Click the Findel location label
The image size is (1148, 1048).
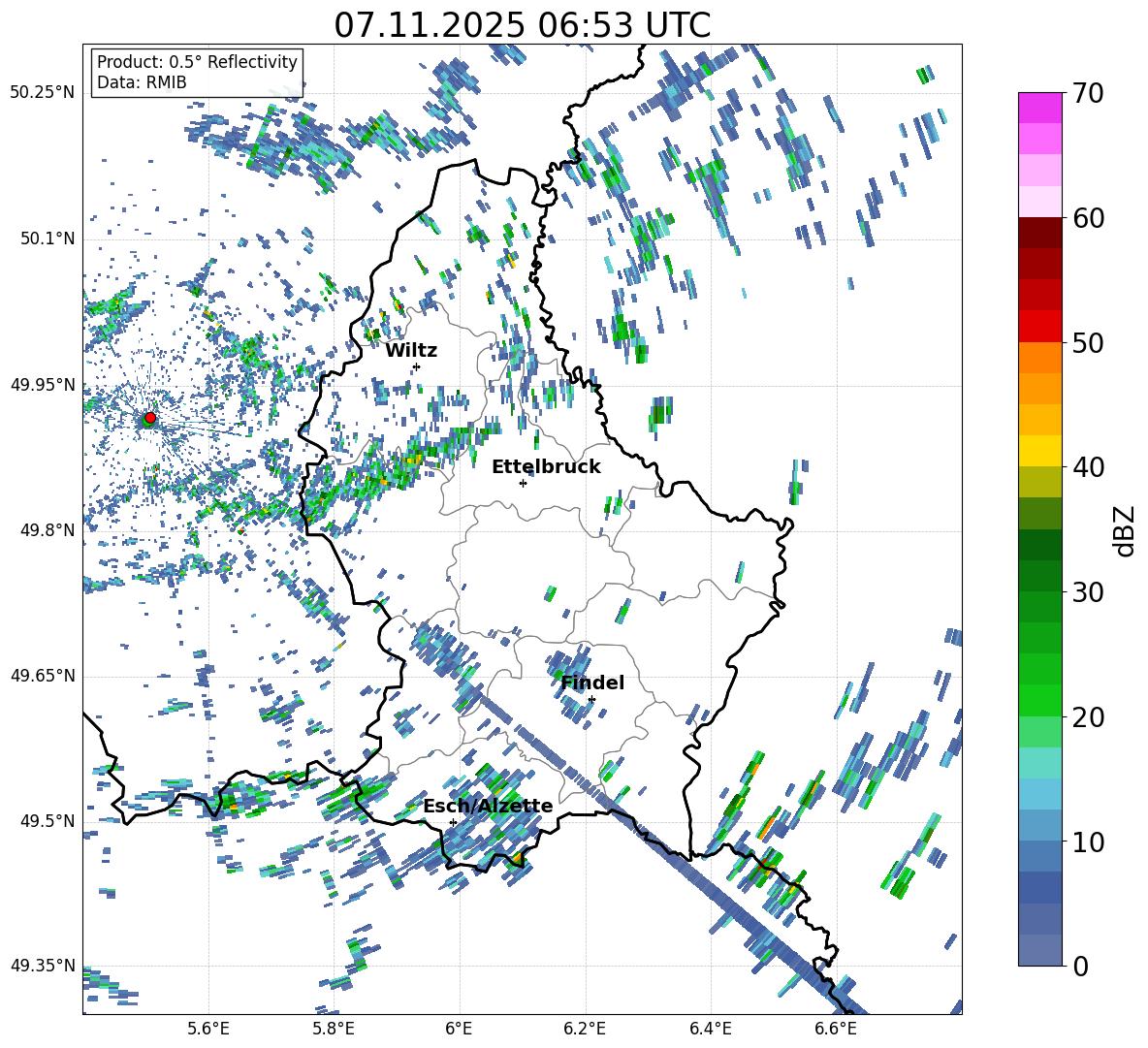pyautogui.click(x=592, y=683)
